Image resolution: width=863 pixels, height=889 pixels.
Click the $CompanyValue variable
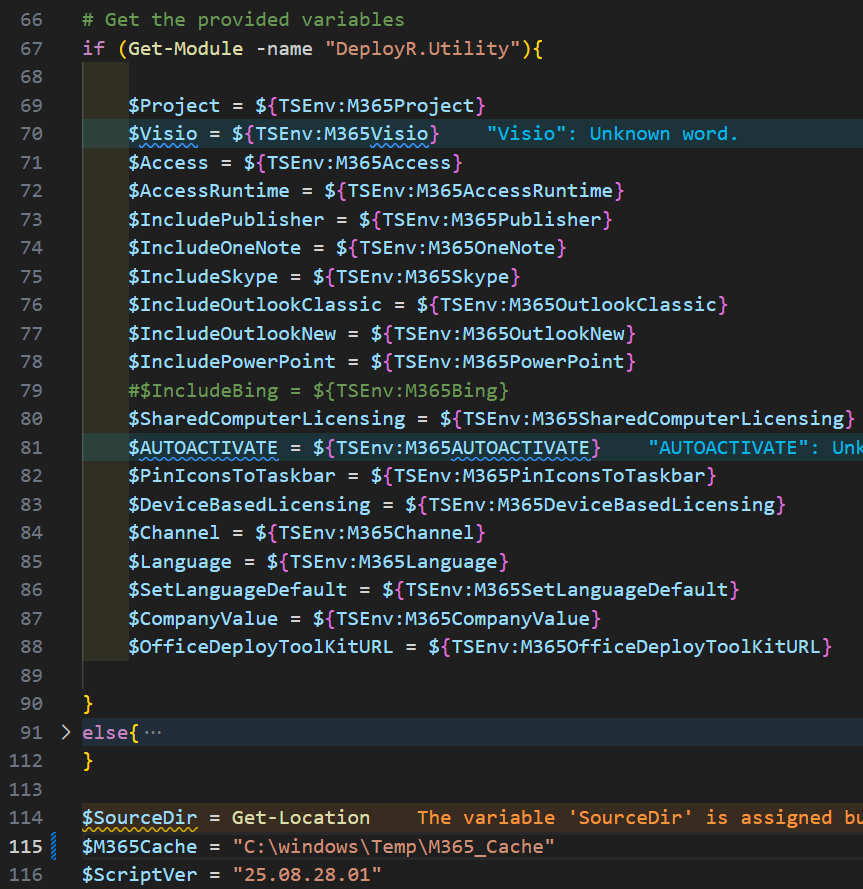coord(203,619)
